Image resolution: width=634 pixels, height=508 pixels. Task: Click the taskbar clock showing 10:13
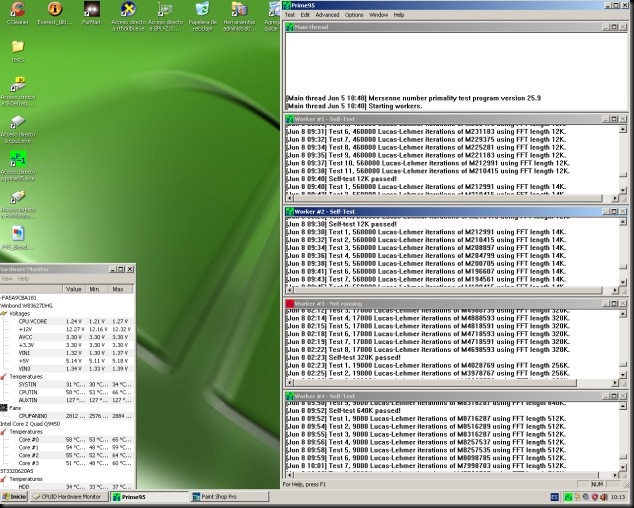tap(617, 497)
